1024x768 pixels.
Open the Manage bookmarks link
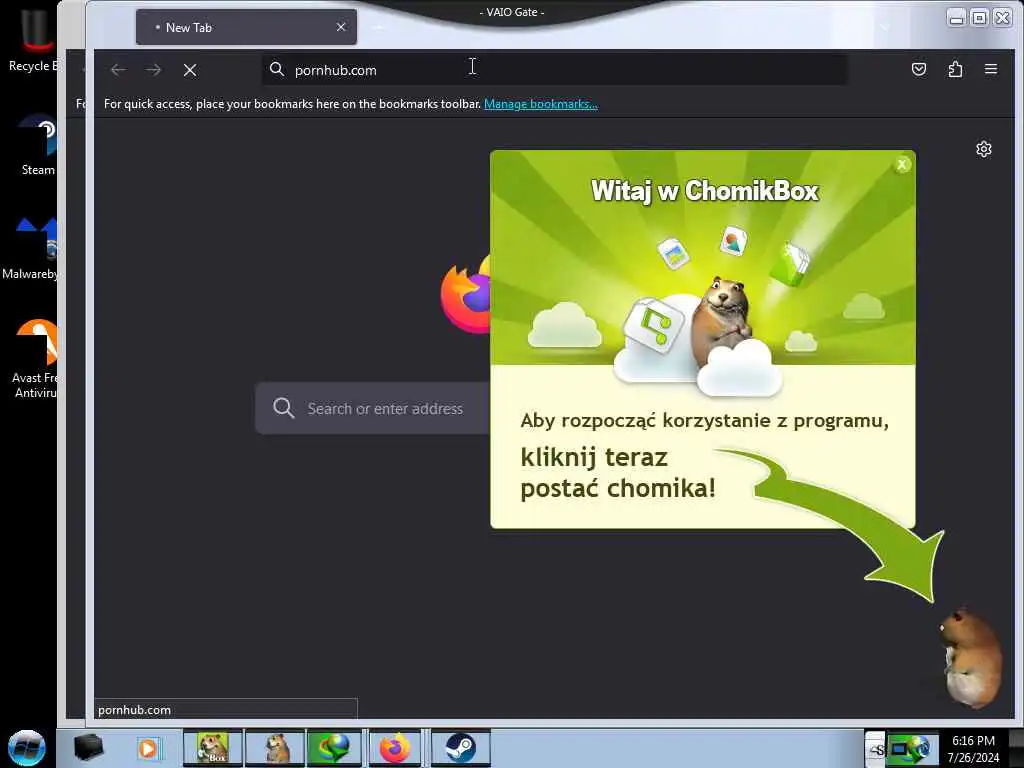[541, 104]
